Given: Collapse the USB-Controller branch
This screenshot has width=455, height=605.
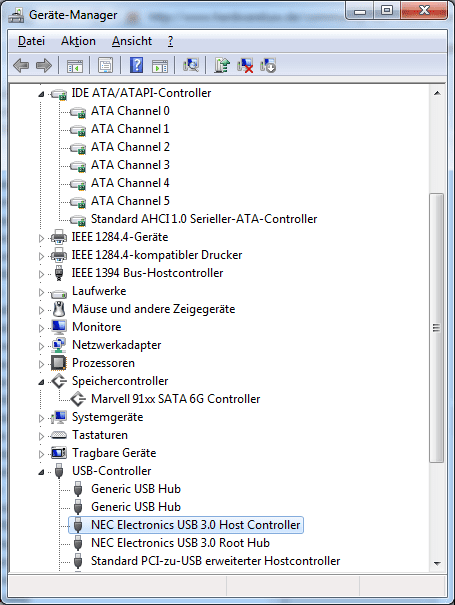Looking at the screenshot, I should [41, 472].
